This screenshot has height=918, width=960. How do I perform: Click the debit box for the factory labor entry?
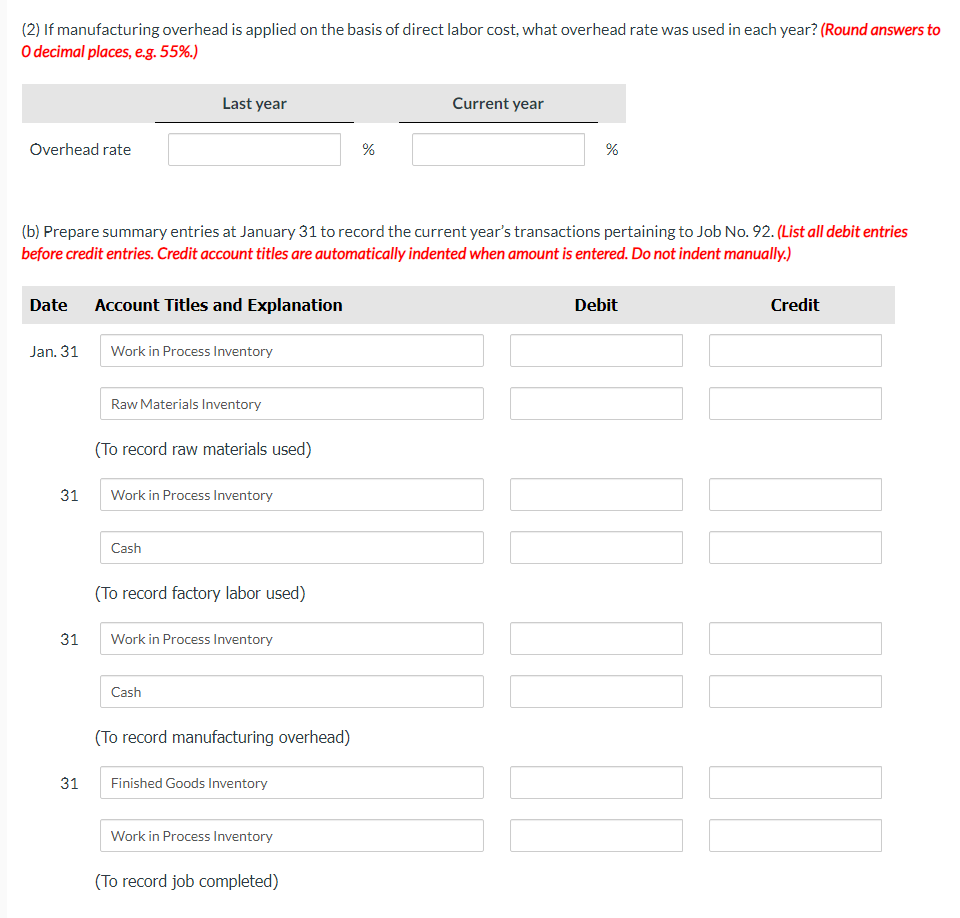point(595,494)
